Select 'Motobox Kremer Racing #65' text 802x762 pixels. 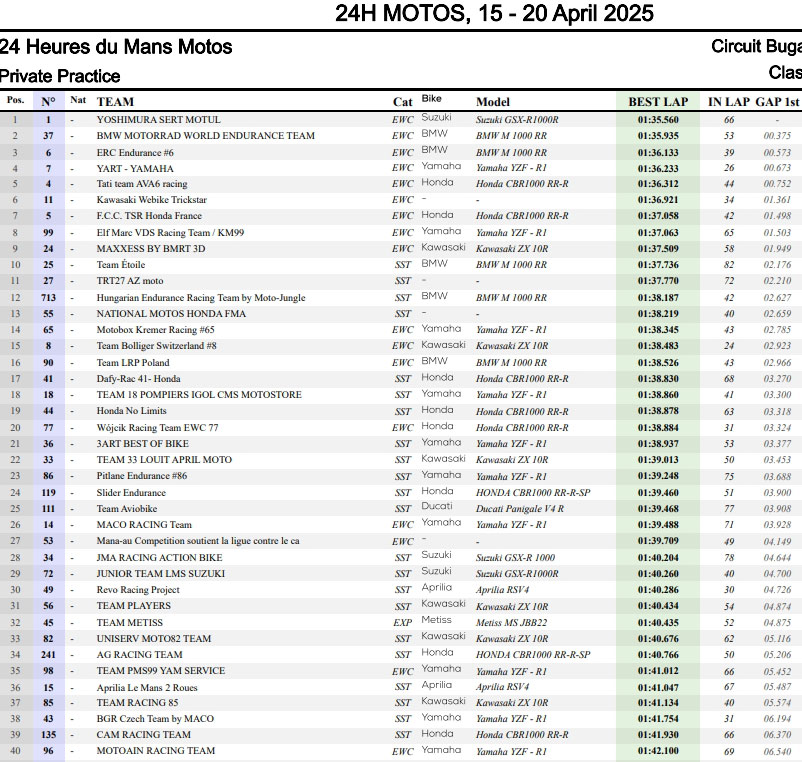point(155,329)
